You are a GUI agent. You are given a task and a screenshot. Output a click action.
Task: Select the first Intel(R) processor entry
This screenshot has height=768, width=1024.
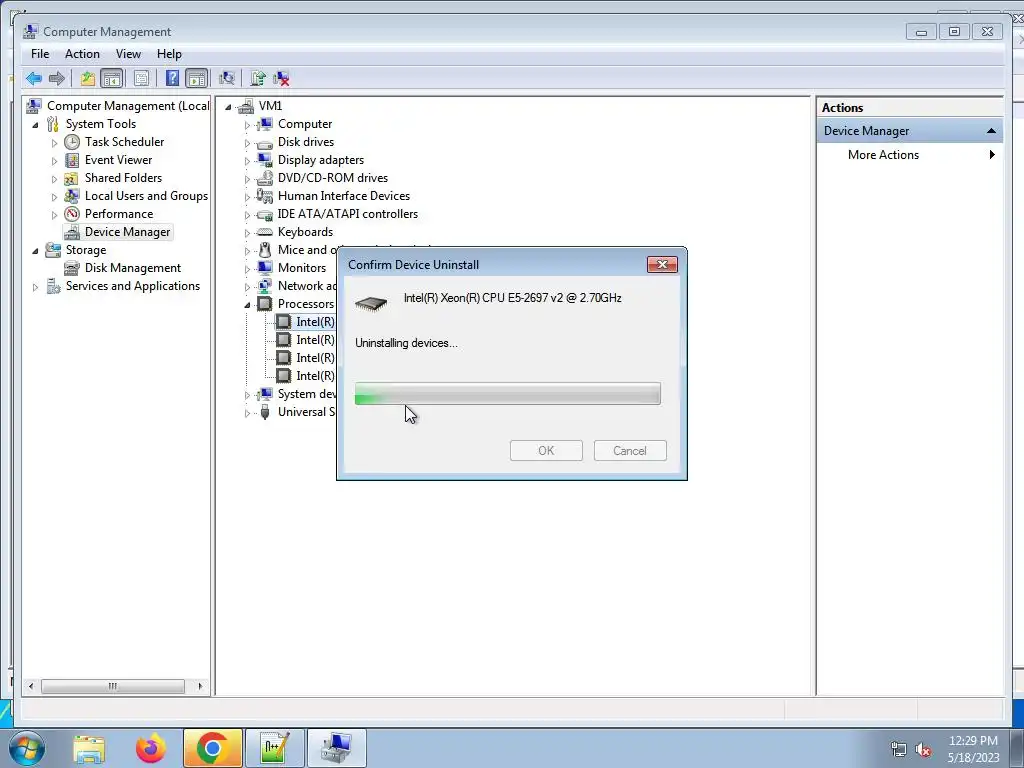pos(315,322)
